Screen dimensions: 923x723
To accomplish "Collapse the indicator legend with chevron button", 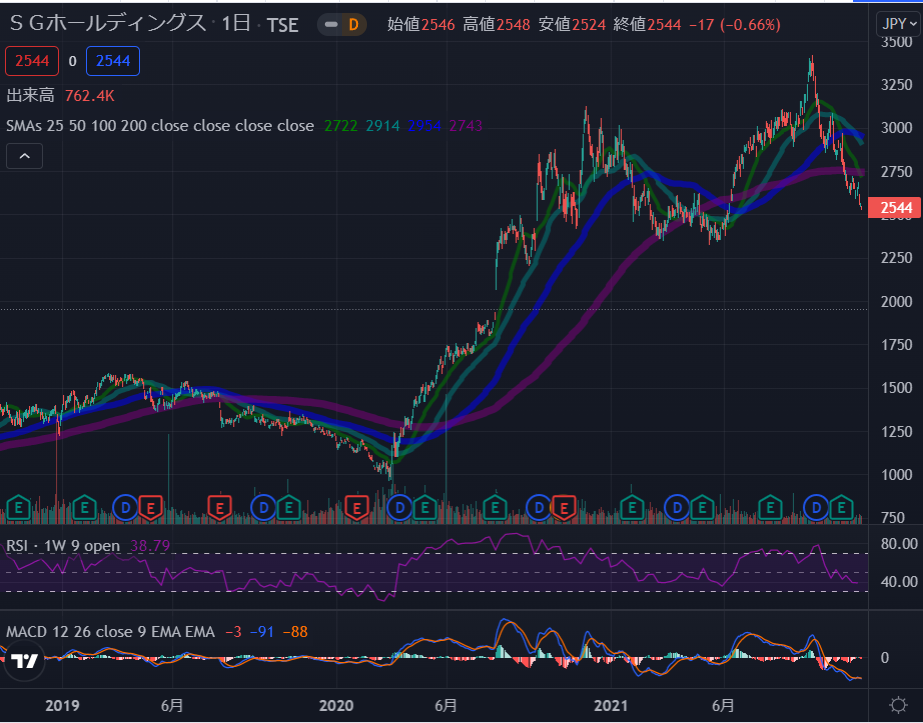I will coord(24,156).
